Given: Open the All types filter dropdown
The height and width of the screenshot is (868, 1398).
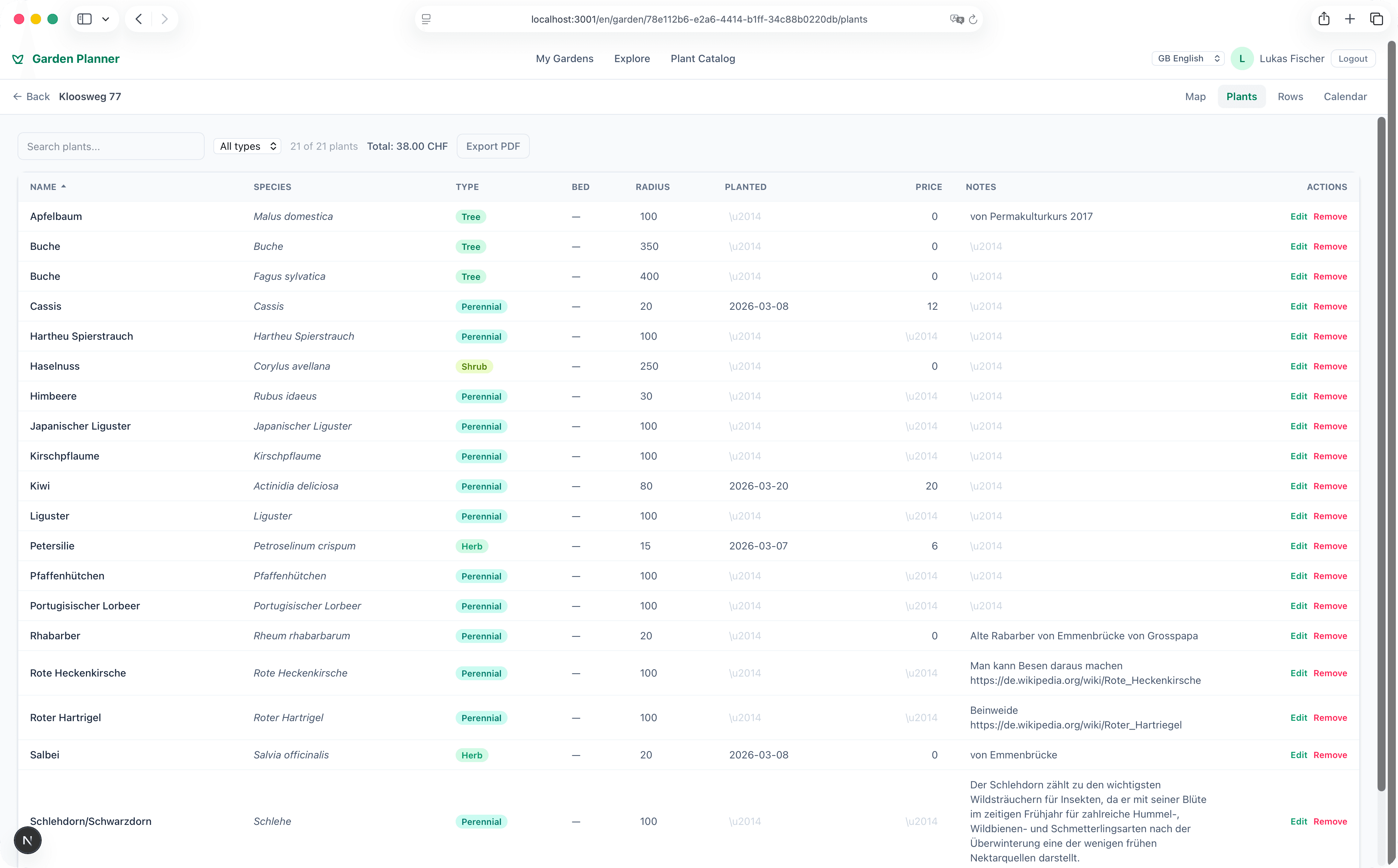Looking at the screenshot, I should click(247, 146).
